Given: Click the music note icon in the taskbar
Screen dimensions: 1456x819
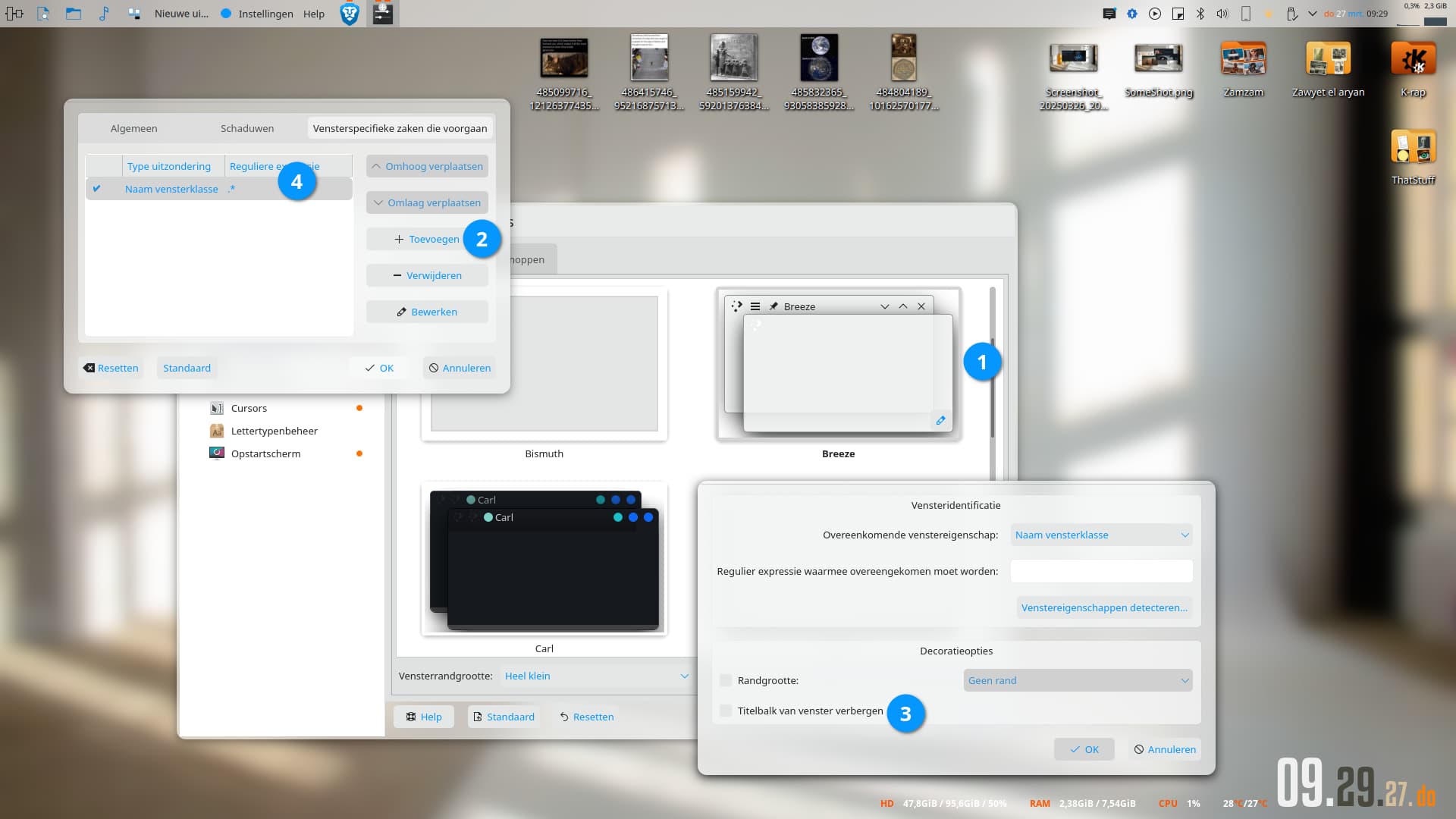Looking at the screenshot, I should click(x=105, y=13).
